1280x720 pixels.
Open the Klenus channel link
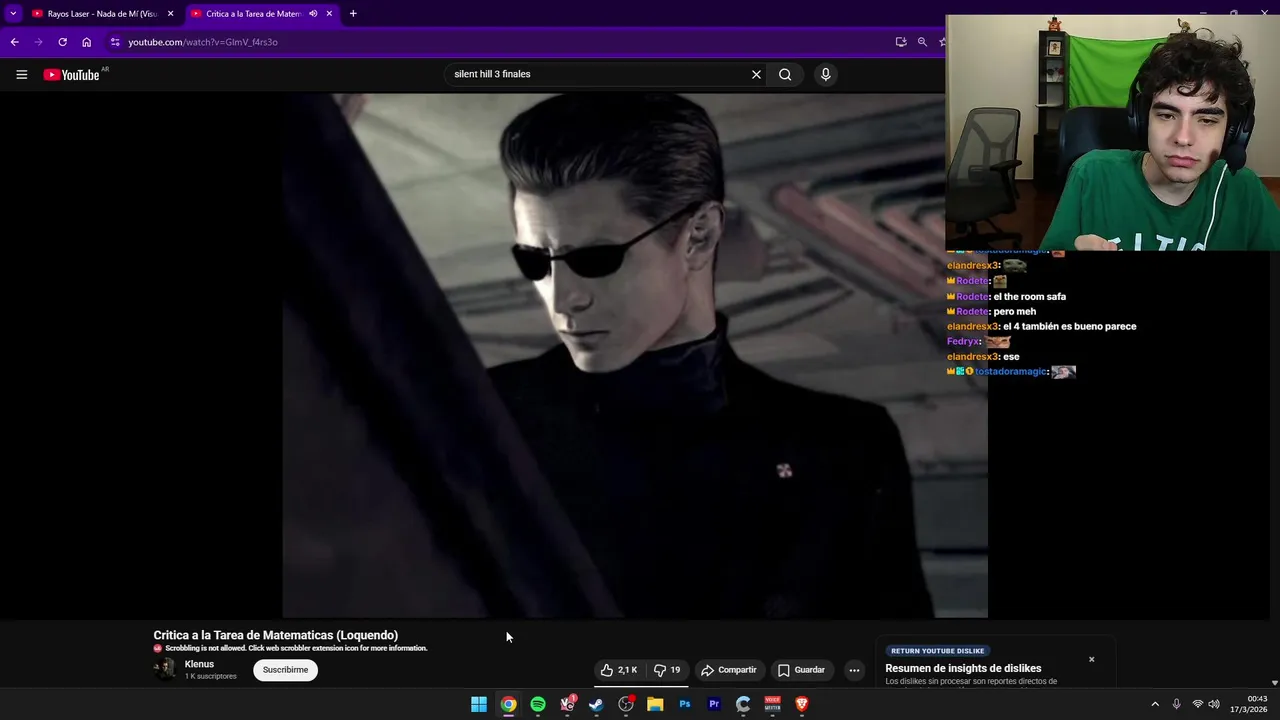pos(199,664)
